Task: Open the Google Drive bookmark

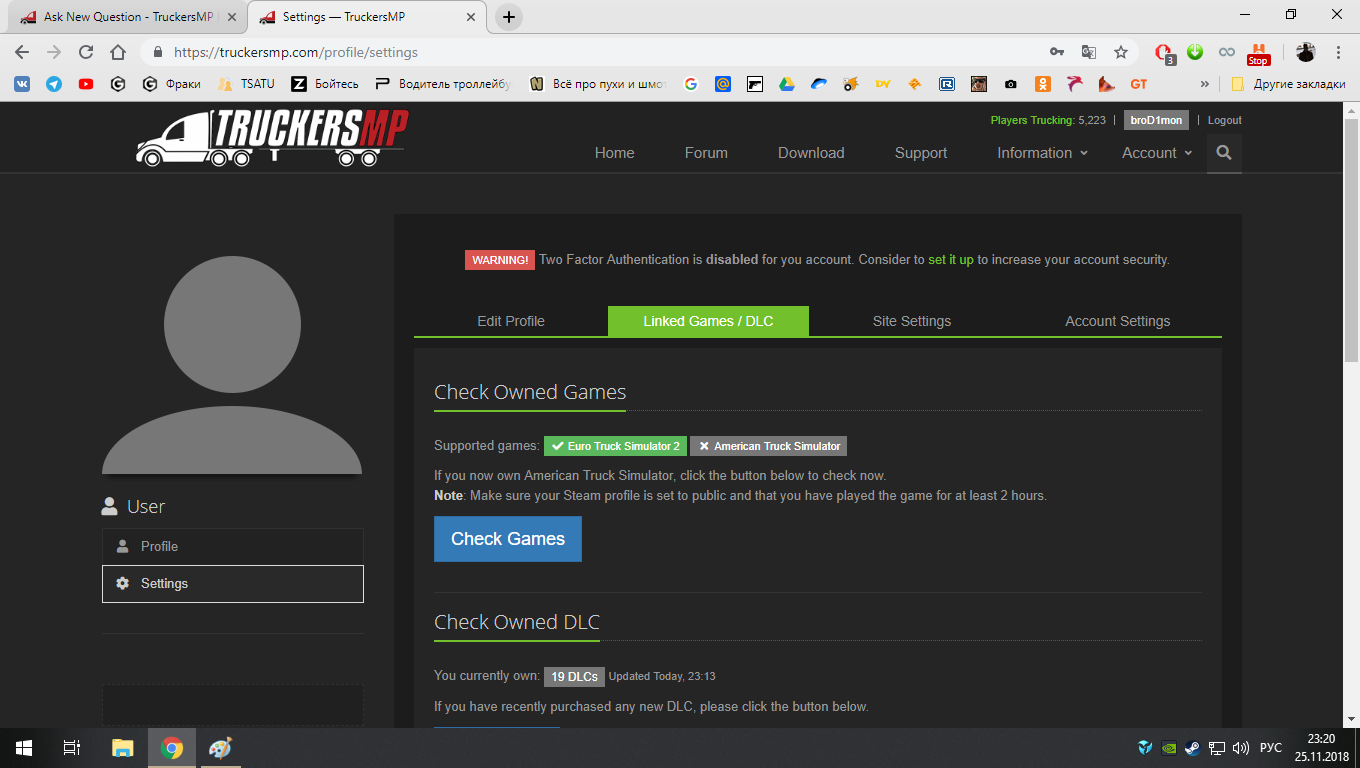Action: 787,84
